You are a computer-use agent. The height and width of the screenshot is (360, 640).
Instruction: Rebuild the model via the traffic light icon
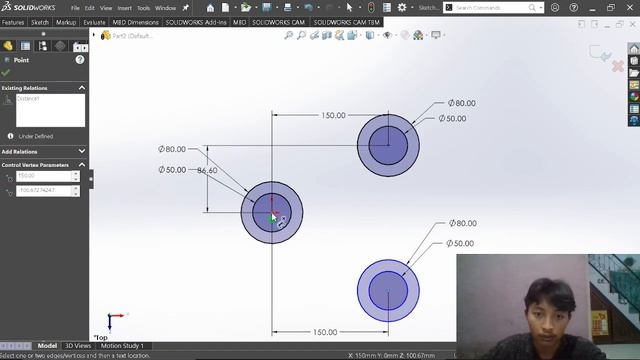(x=371, y=8)
